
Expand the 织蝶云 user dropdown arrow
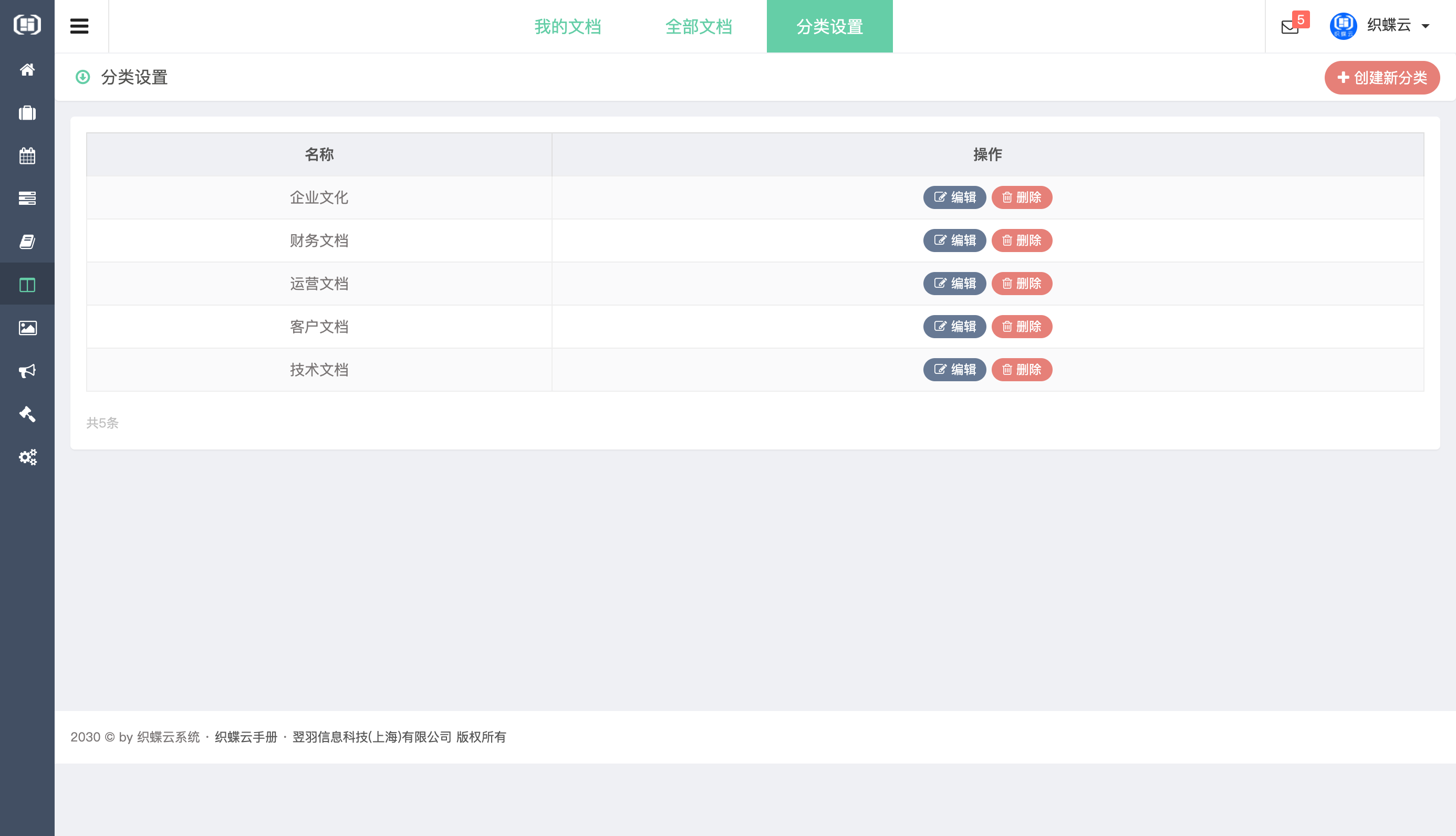1426,26
